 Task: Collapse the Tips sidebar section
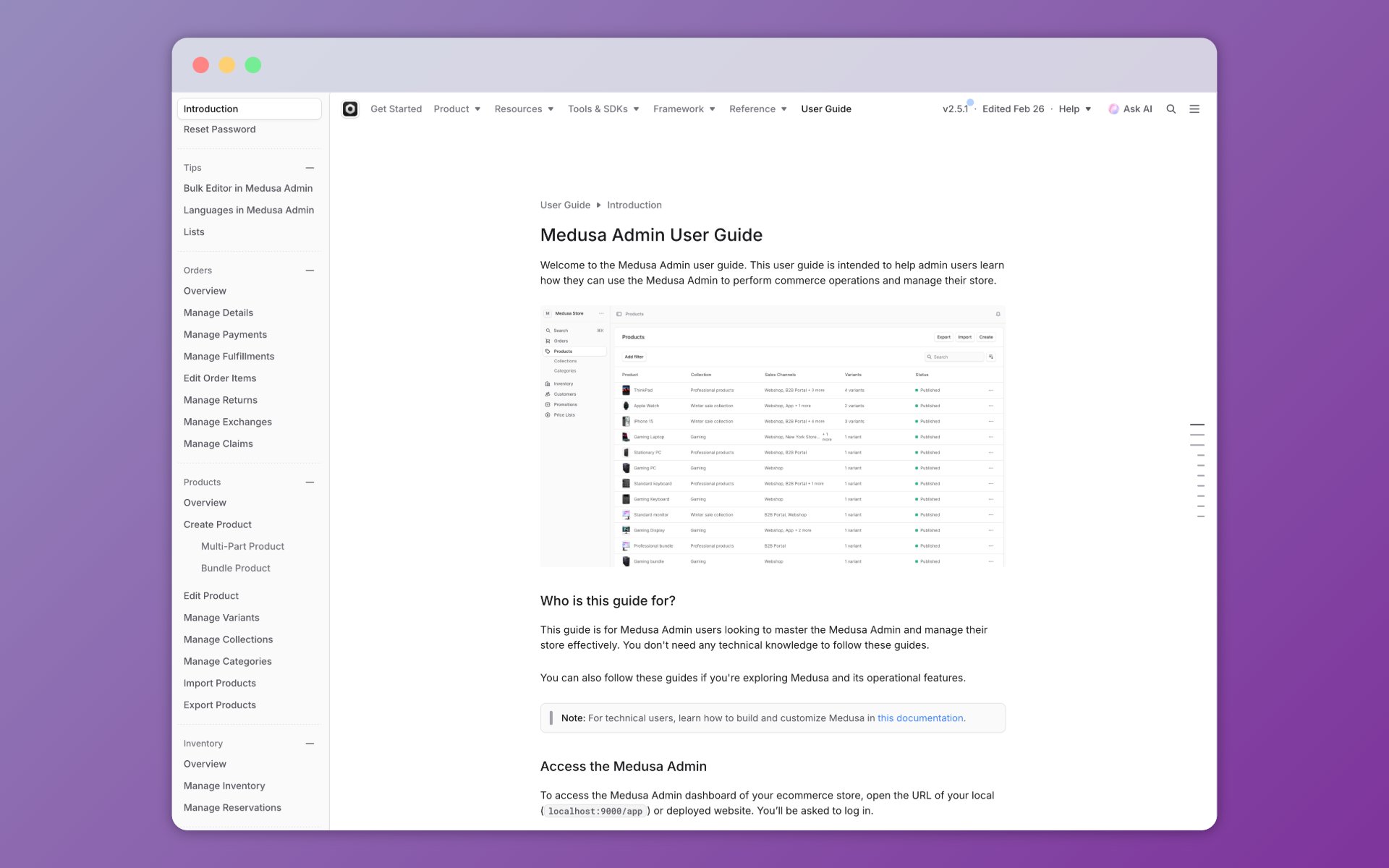pos(310,168)
